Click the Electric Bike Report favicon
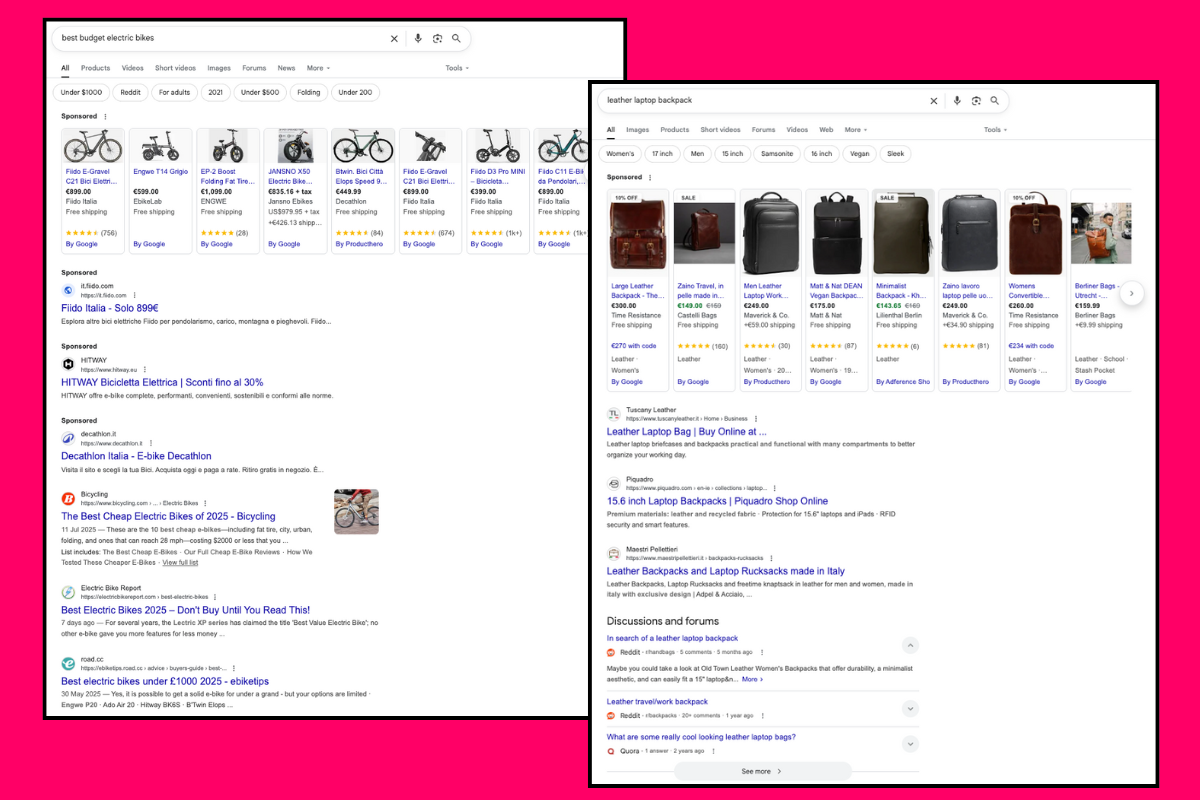The width and height of the screenshot is (1200, 800). tap(68, 592)
